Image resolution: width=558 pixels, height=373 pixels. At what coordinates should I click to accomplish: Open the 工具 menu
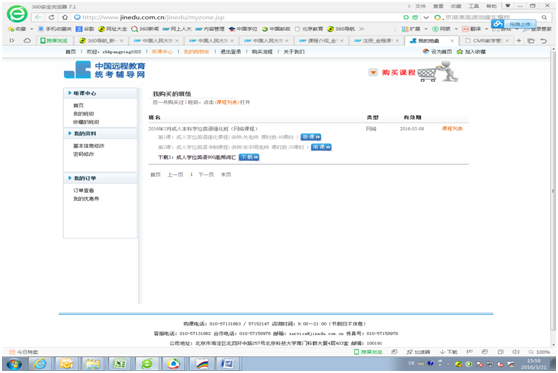(x=474, y=6)
